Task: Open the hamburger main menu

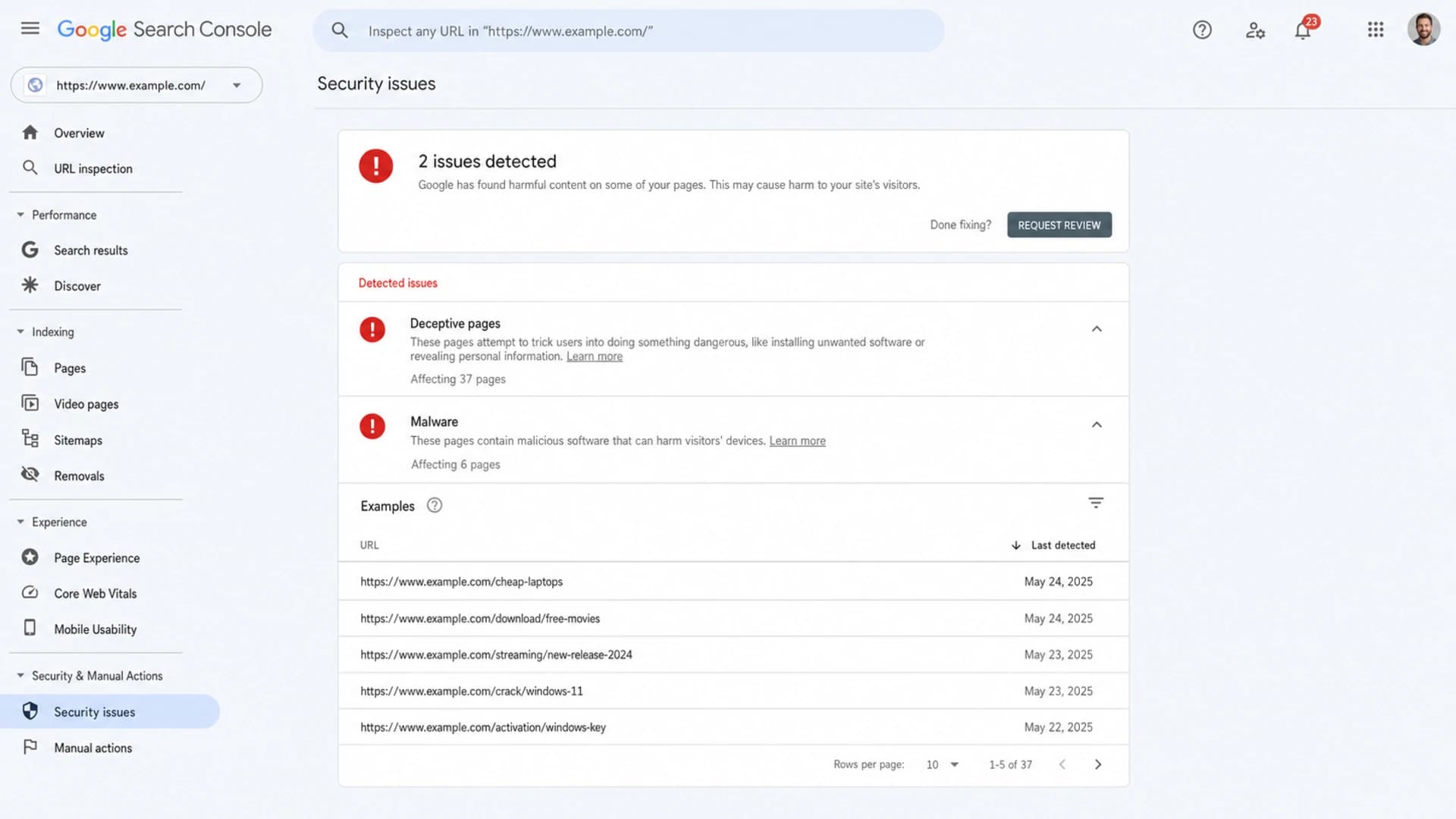Action: pos(30,29)
